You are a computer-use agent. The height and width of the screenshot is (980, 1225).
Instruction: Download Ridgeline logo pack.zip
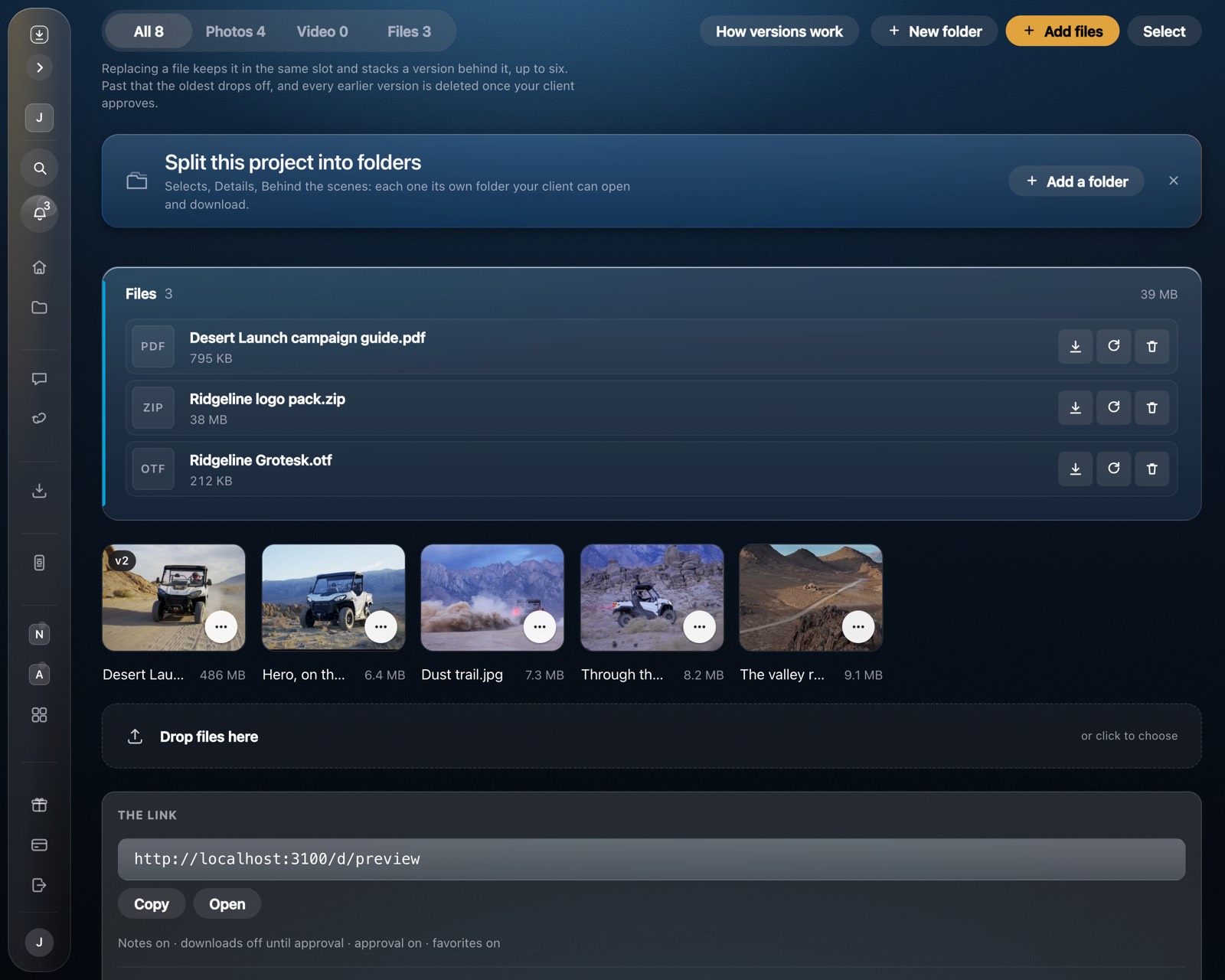1076,407
